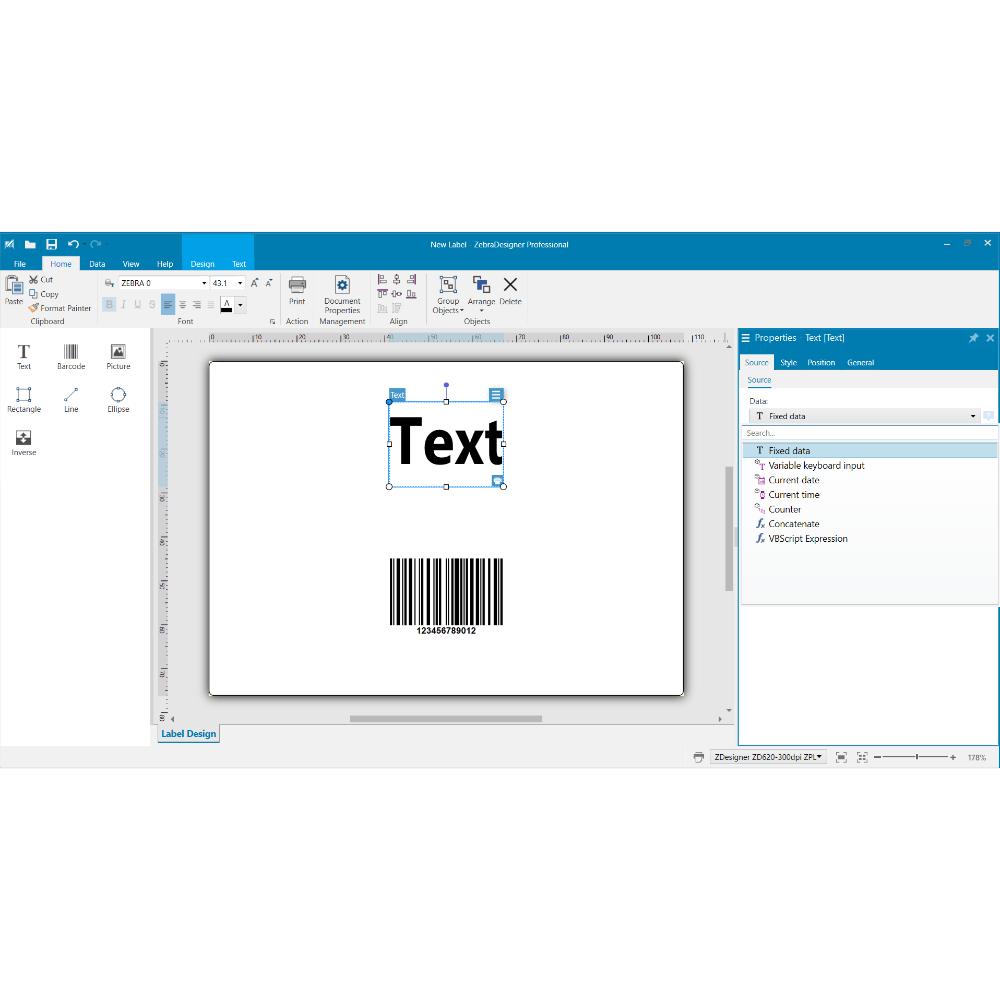Screen dimensions: 1000x1000
Task: Click the Save icon in title bar
Action: 52,244
